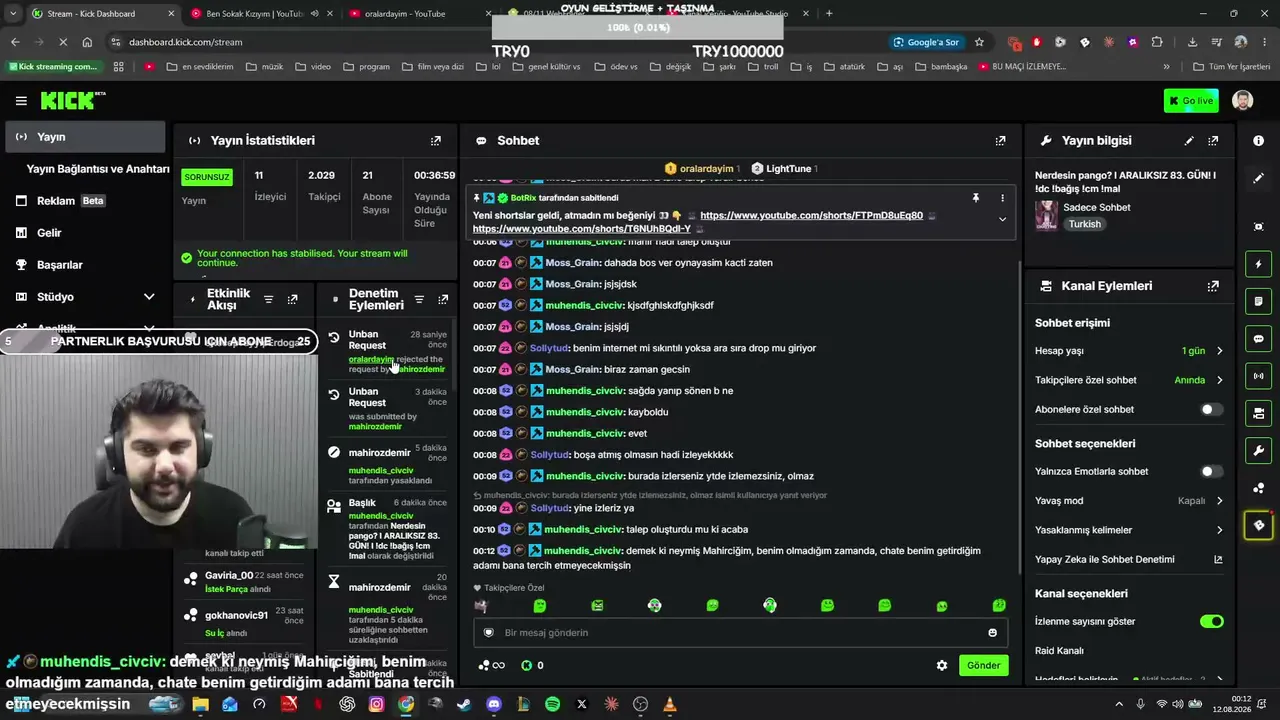Click the oralardayim user chip in chat header
The height and width of the screenshot is (720, 1280).
click(x=703, y=169)
